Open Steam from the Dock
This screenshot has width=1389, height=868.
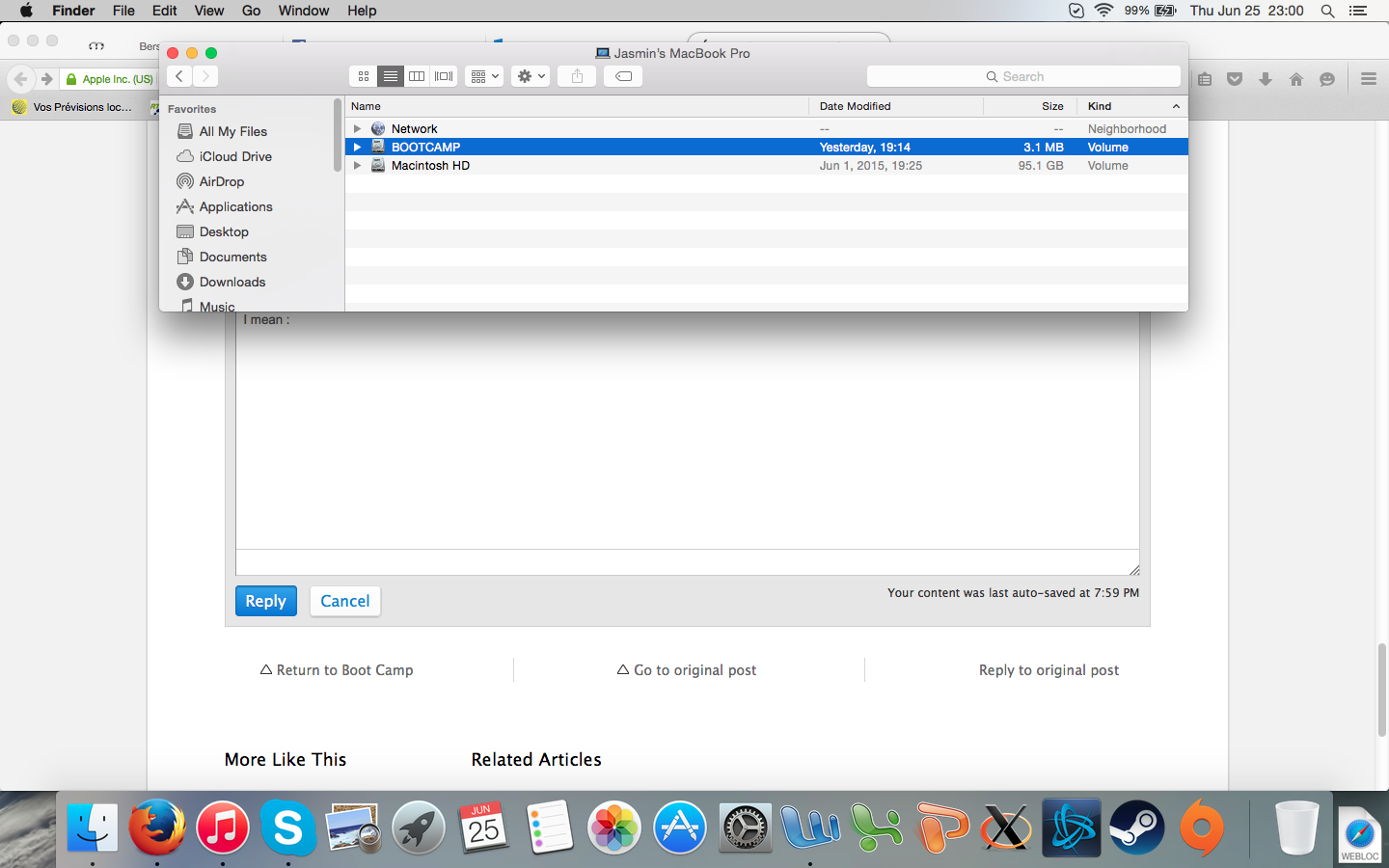(x=1137, y=827)
